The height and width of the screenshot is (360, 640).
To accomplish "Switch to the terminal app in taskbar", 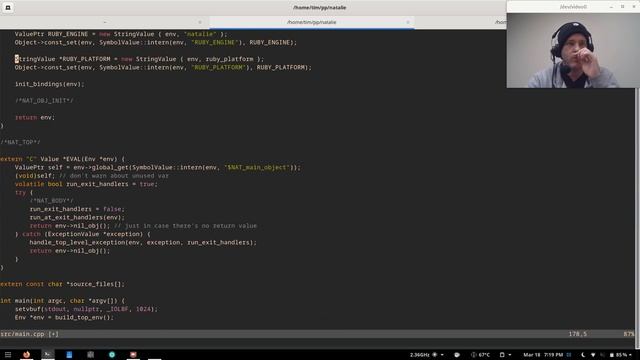I will pos(48,354).
